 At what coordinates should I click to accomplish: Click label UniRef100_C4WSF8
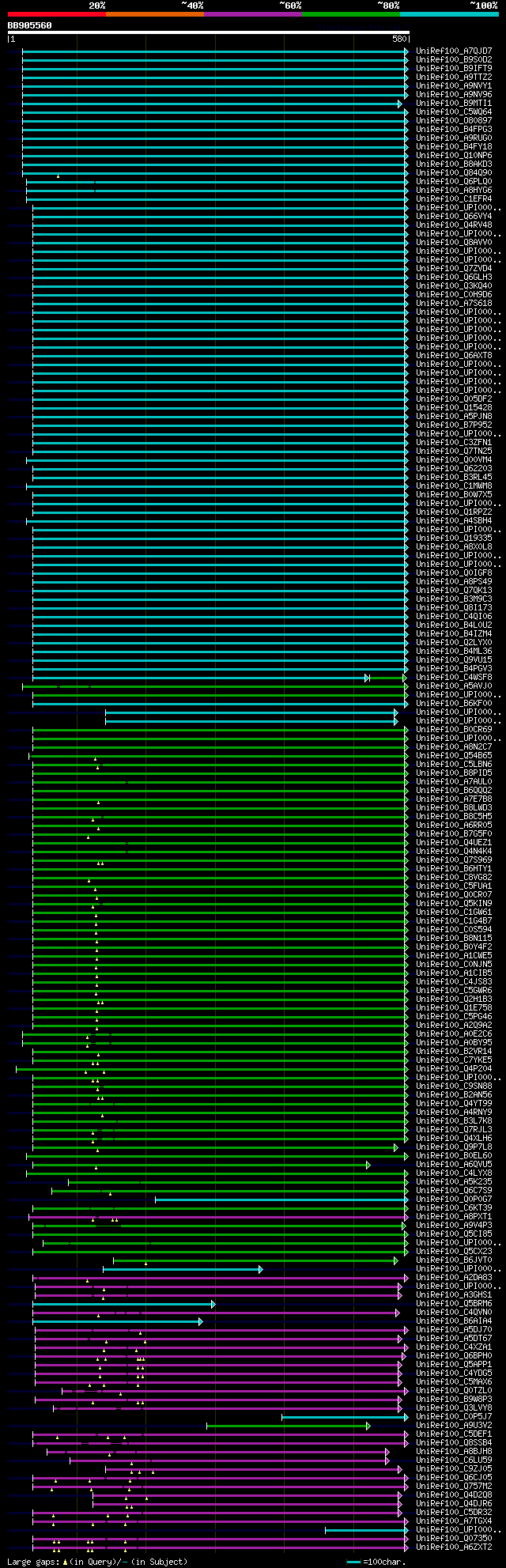click(x=454, y=678)
